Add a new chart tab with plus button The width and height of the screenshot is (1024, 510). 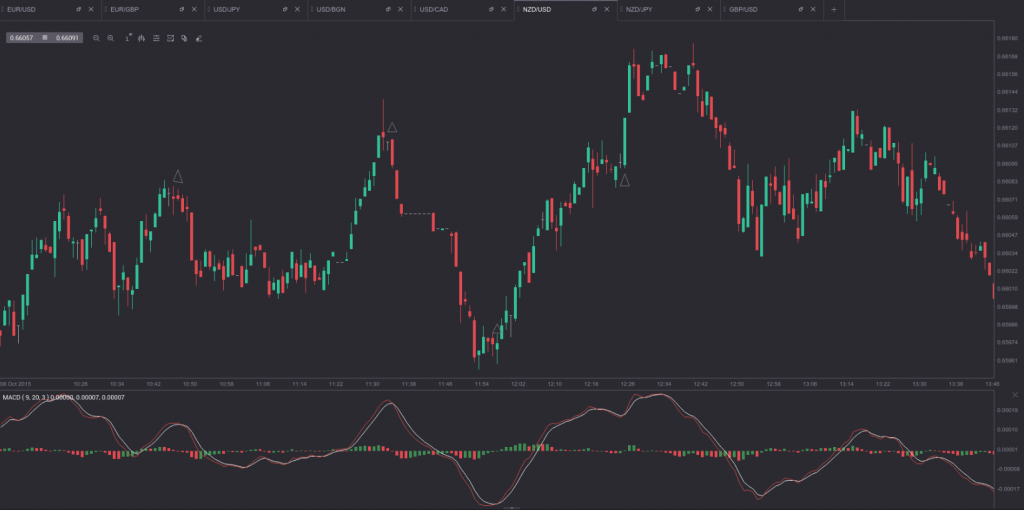(833, 9)
